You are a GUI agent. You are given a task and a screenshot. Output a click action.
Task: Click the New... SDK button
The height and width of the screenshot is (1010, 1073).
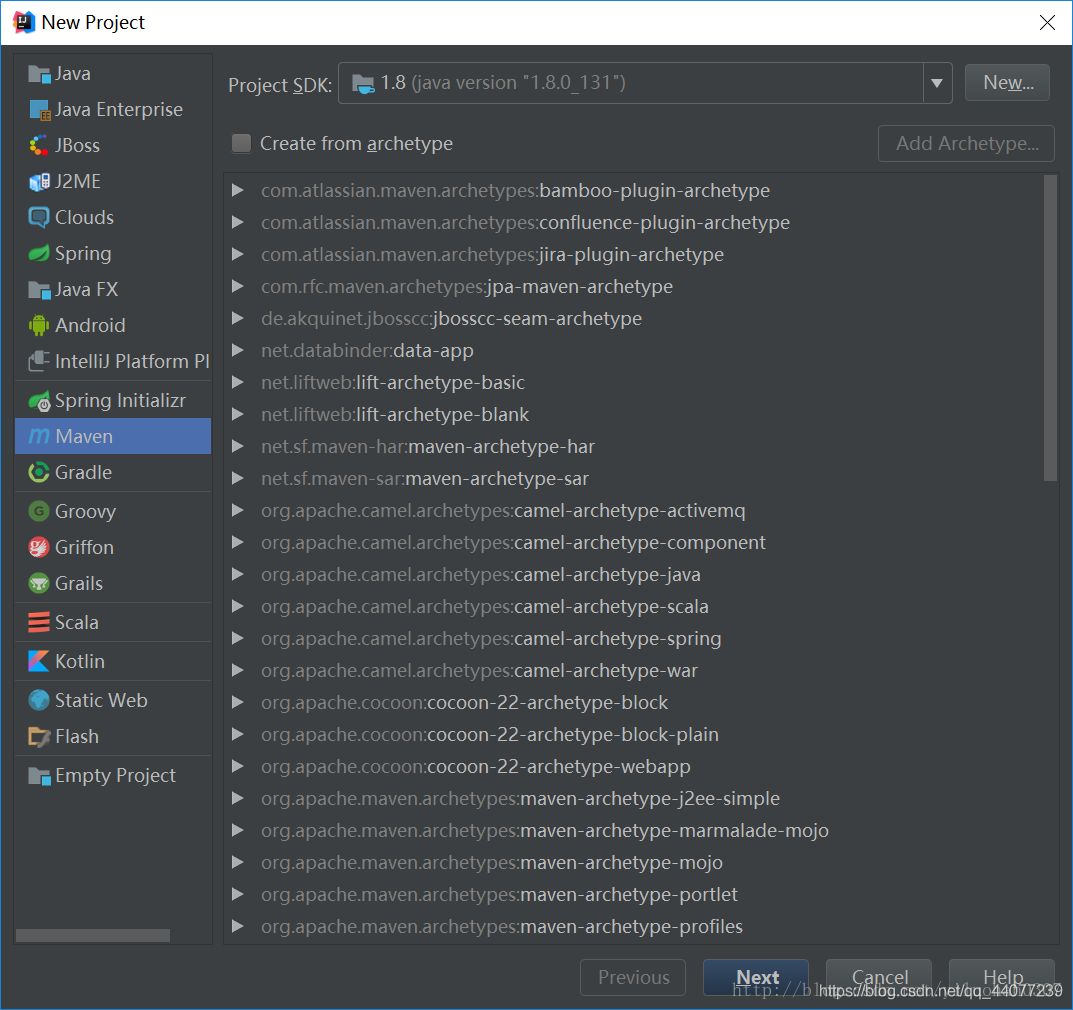1007,83
